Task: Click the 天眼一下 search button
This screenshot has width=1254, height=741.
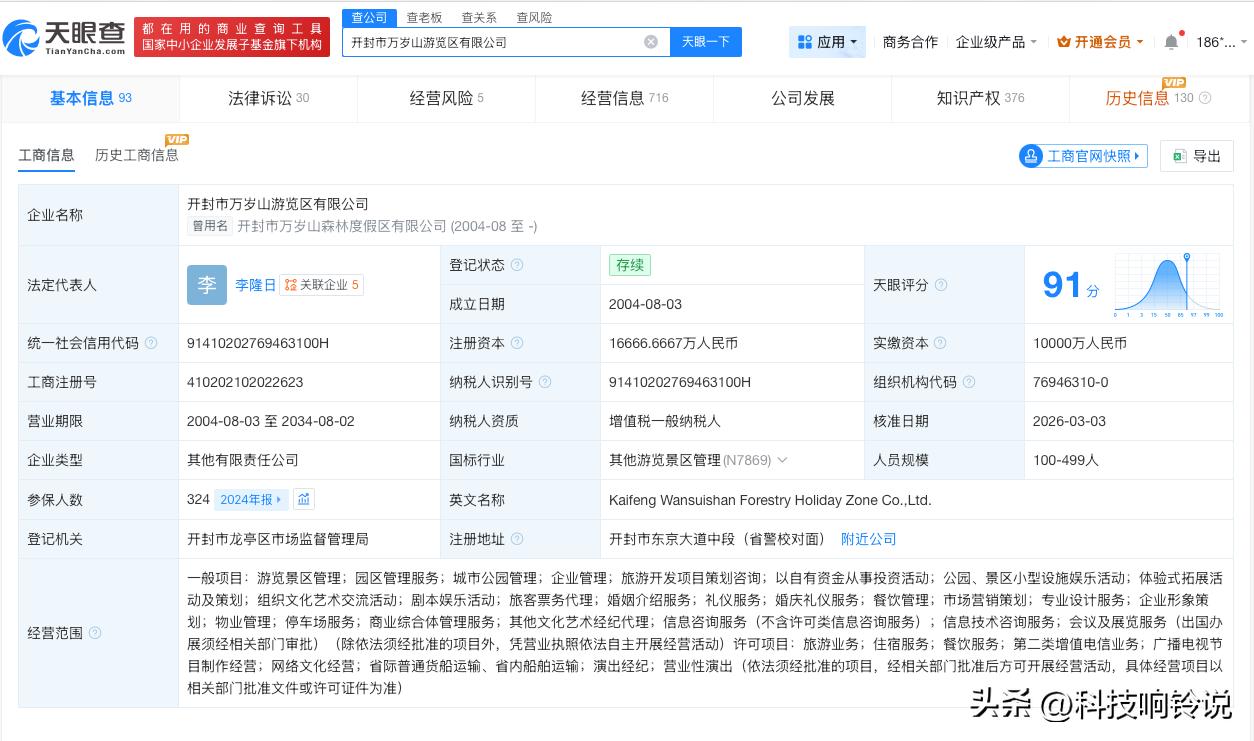Action: click(706, 42)
